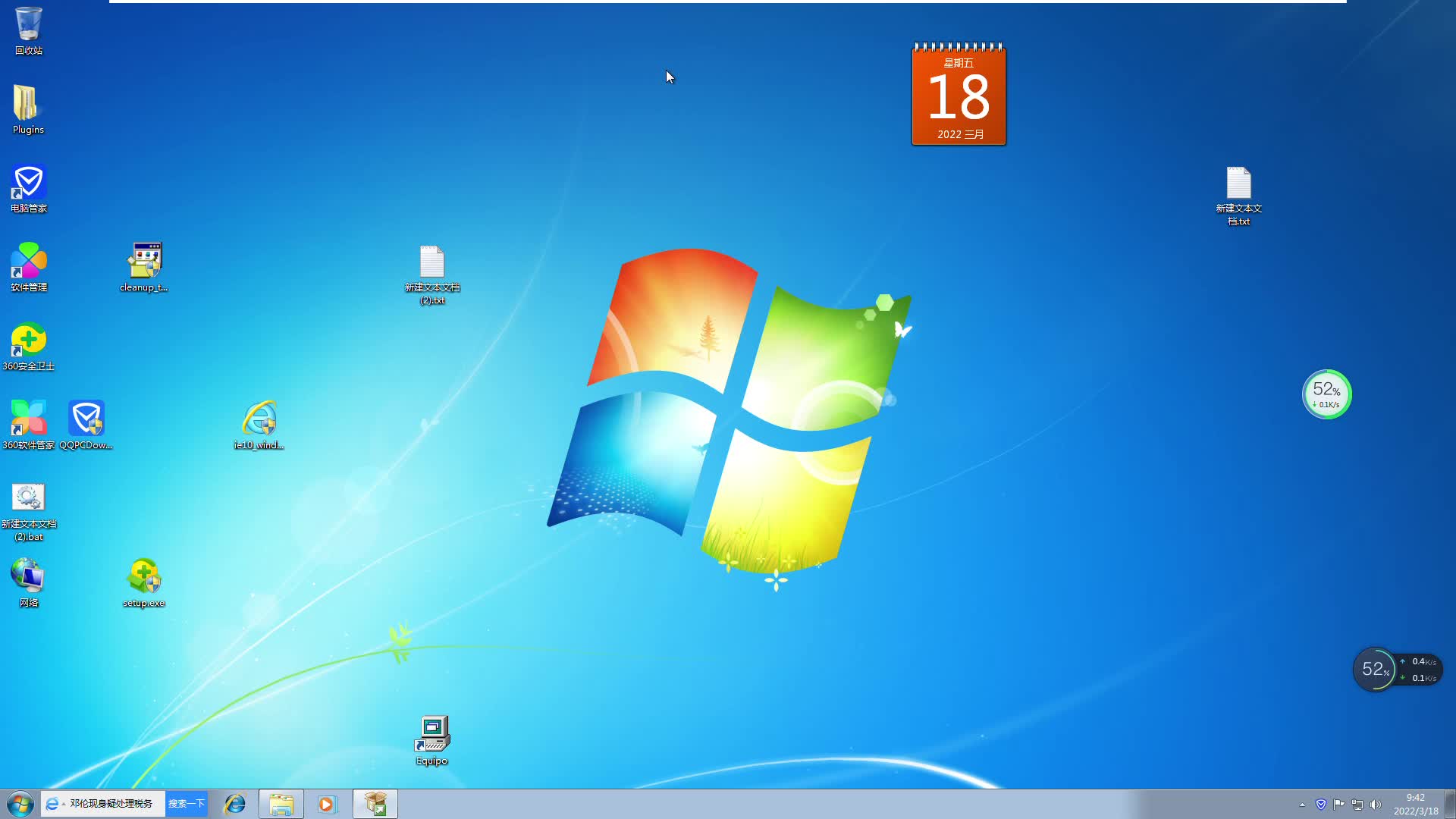Open the ie10_windows installer icon
The width and height of the screenshot is (1456, 819).
click(x=258, y=421)
